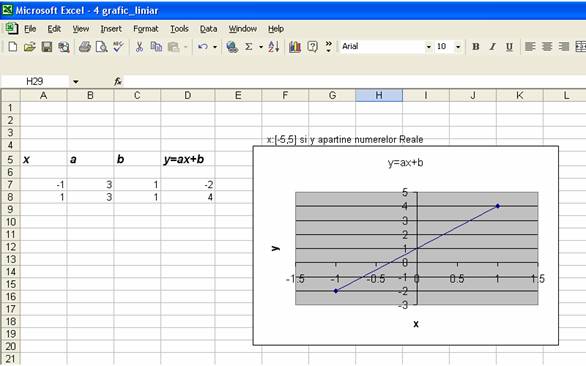This screenshot has width=586, height=366.
Task: Toggle Italic formatting
Action: tap(493, 47)
